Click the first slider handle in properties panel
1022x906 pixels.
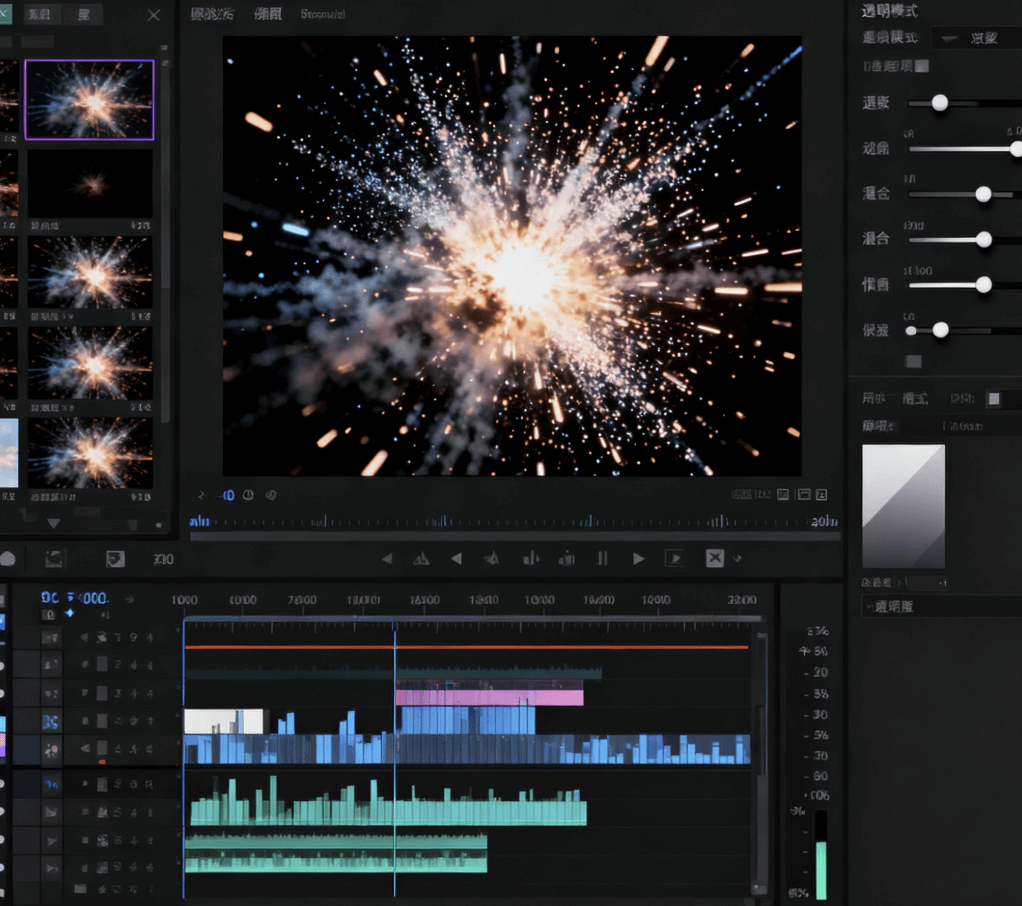click(x=940, y=103)
